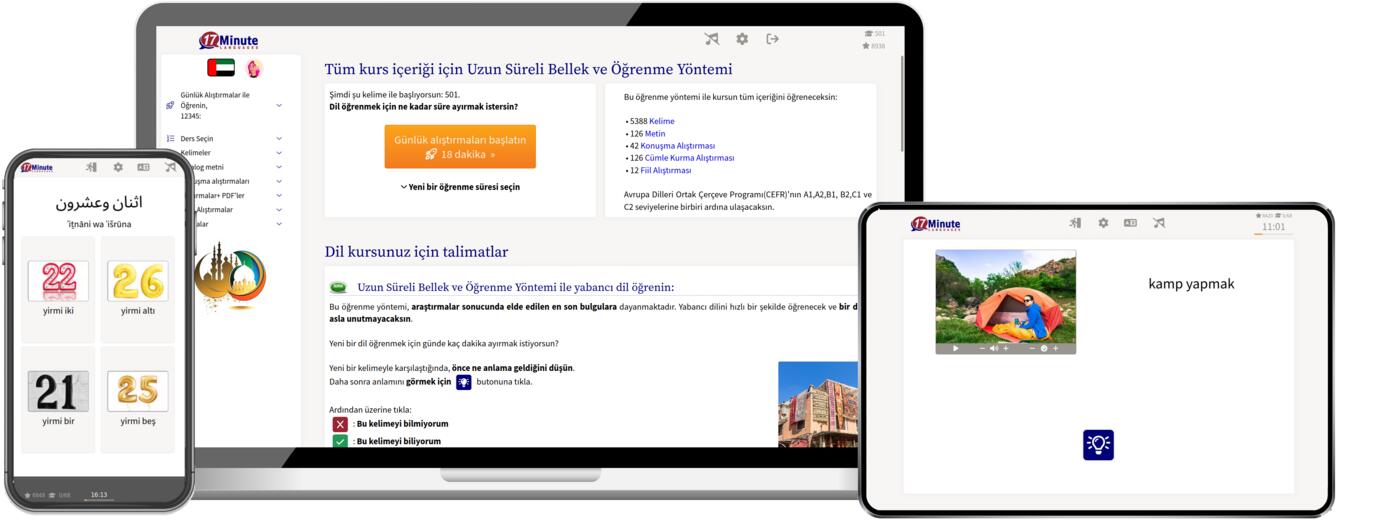Image resolution: width=1400 pixels, height=532 pixels.
Task: Choose the 'yirmi beş' answer card on phone
Action: [138, 400]
